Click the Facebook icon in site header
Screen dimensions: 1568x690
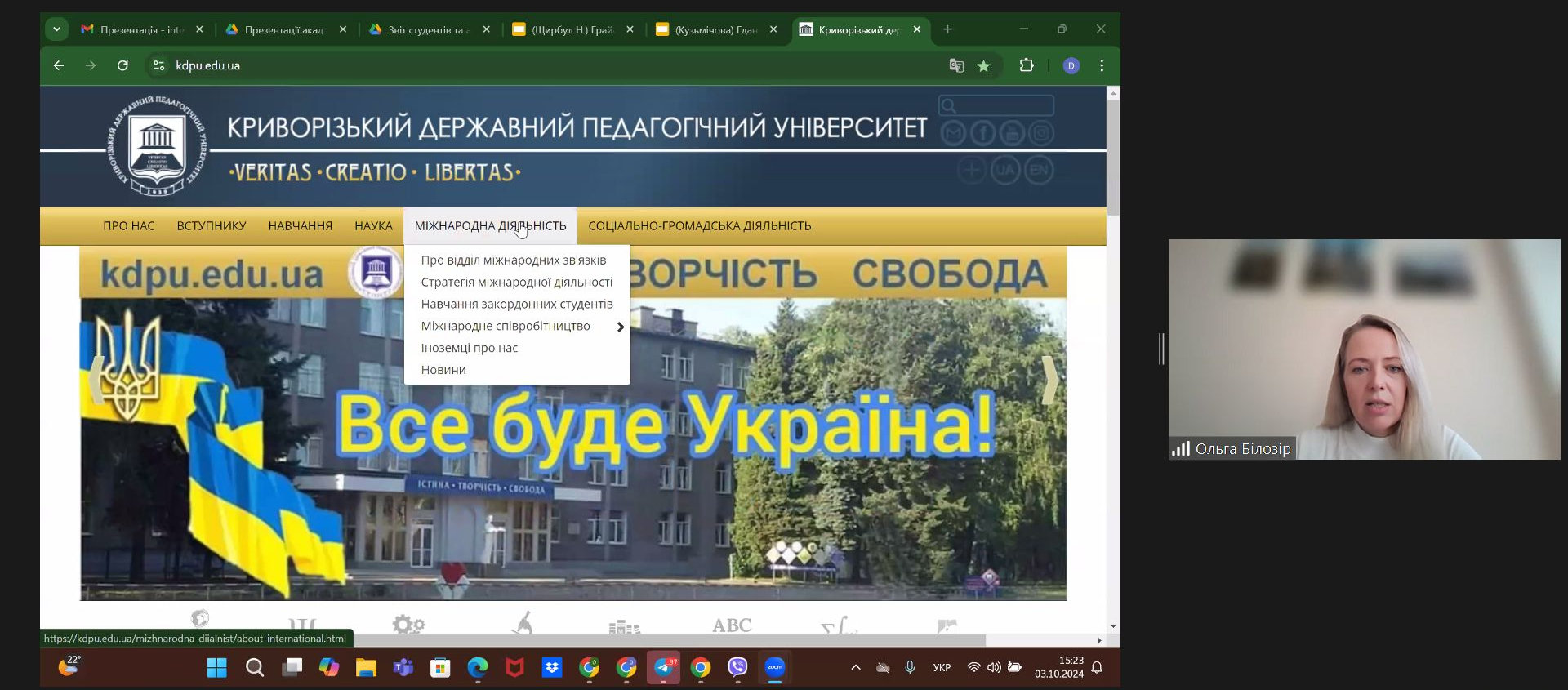pyautogui.click(x=982, y=133)
